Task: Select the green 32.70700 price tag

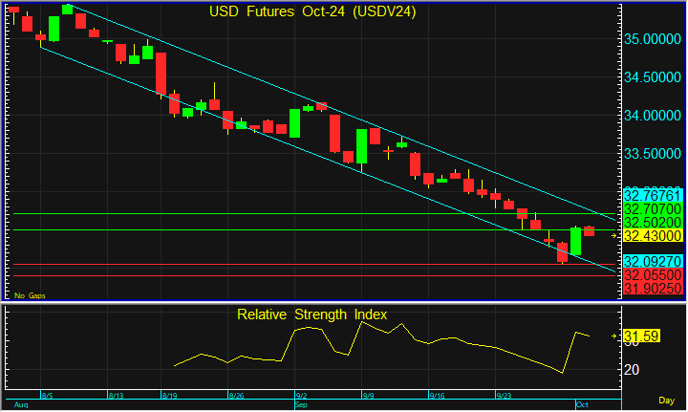Action: 652,208
